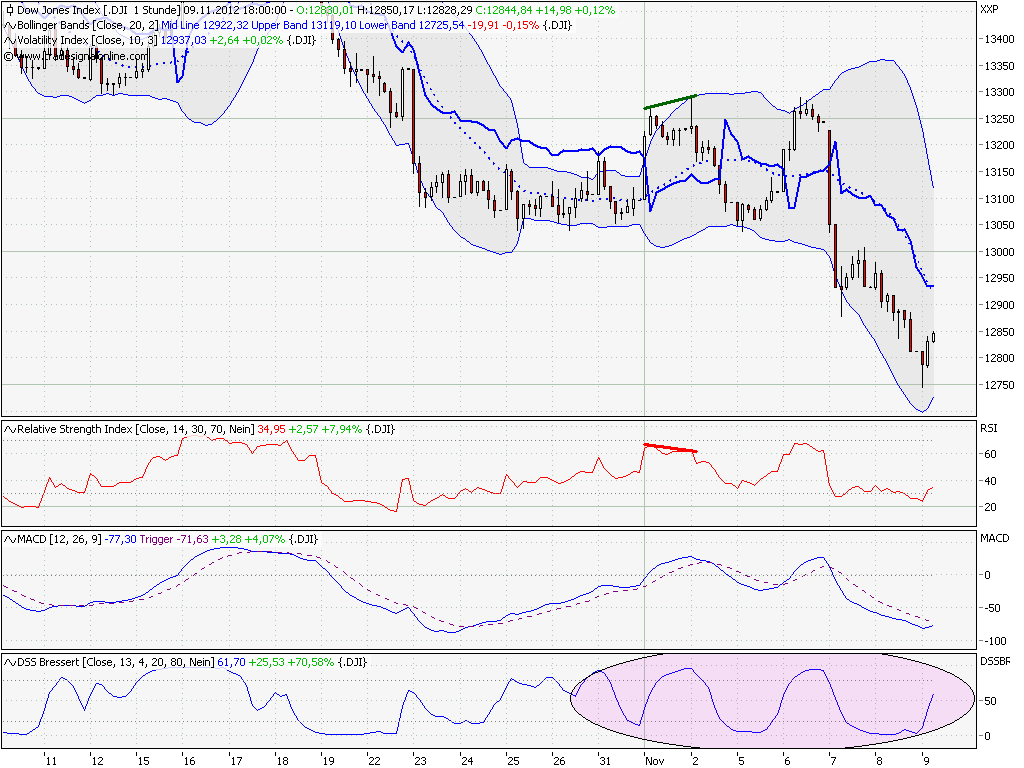Click the Volatility Index indicator curve icon
1024x768 pixels.
[8, 42]
